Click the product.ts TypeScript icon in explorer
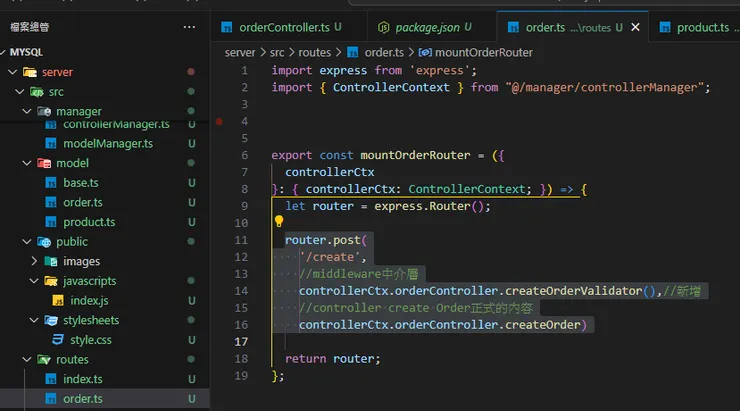Viewport: 740px width, 411px height. [x=51, y=222]
